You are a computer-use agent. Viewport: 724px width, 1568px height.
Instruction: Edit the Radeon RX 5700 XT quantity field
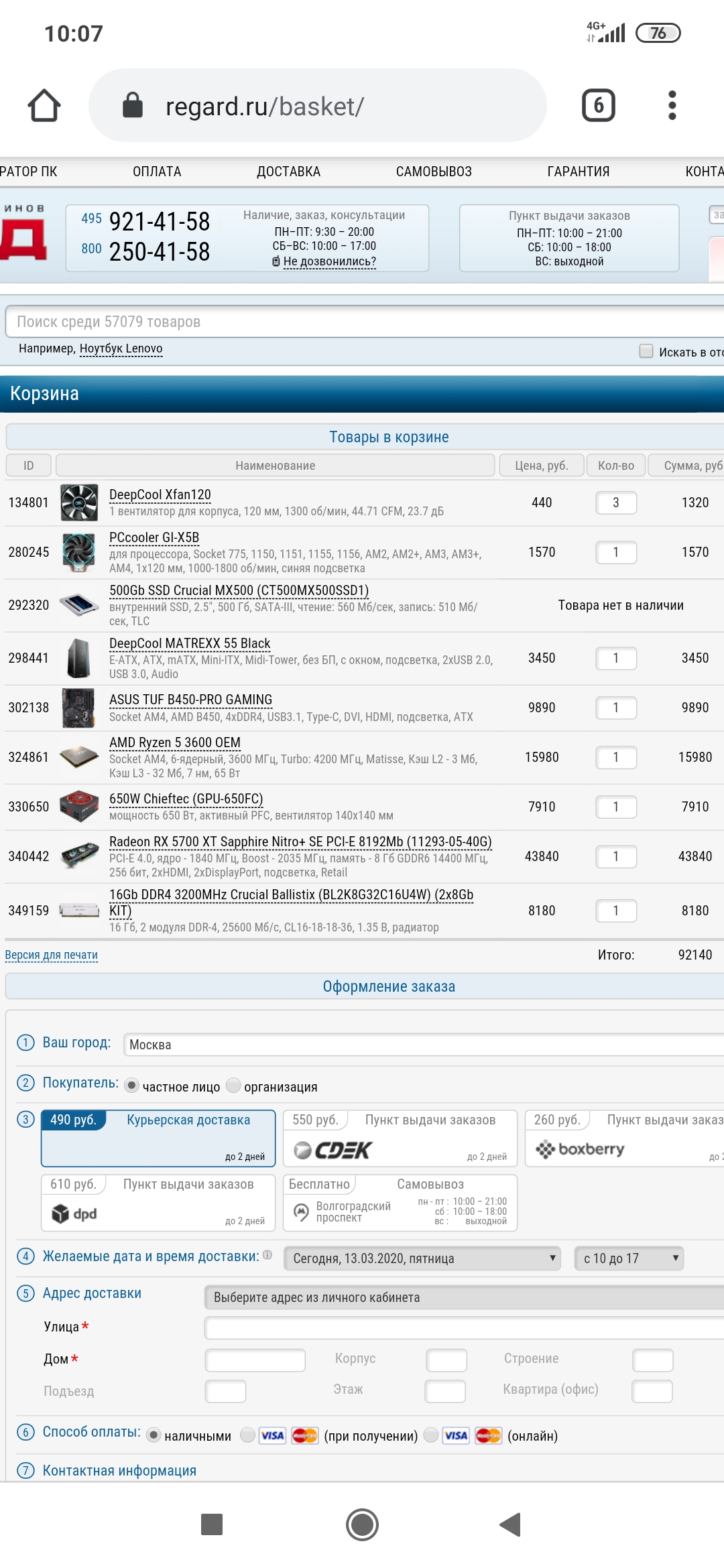[616, 856]
